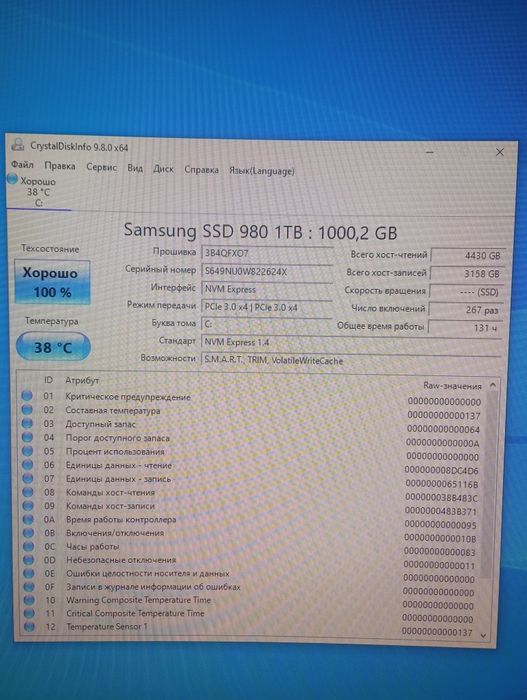The image size is (527, 700).
Task: Open the Сервис menu
Action: 101,167
